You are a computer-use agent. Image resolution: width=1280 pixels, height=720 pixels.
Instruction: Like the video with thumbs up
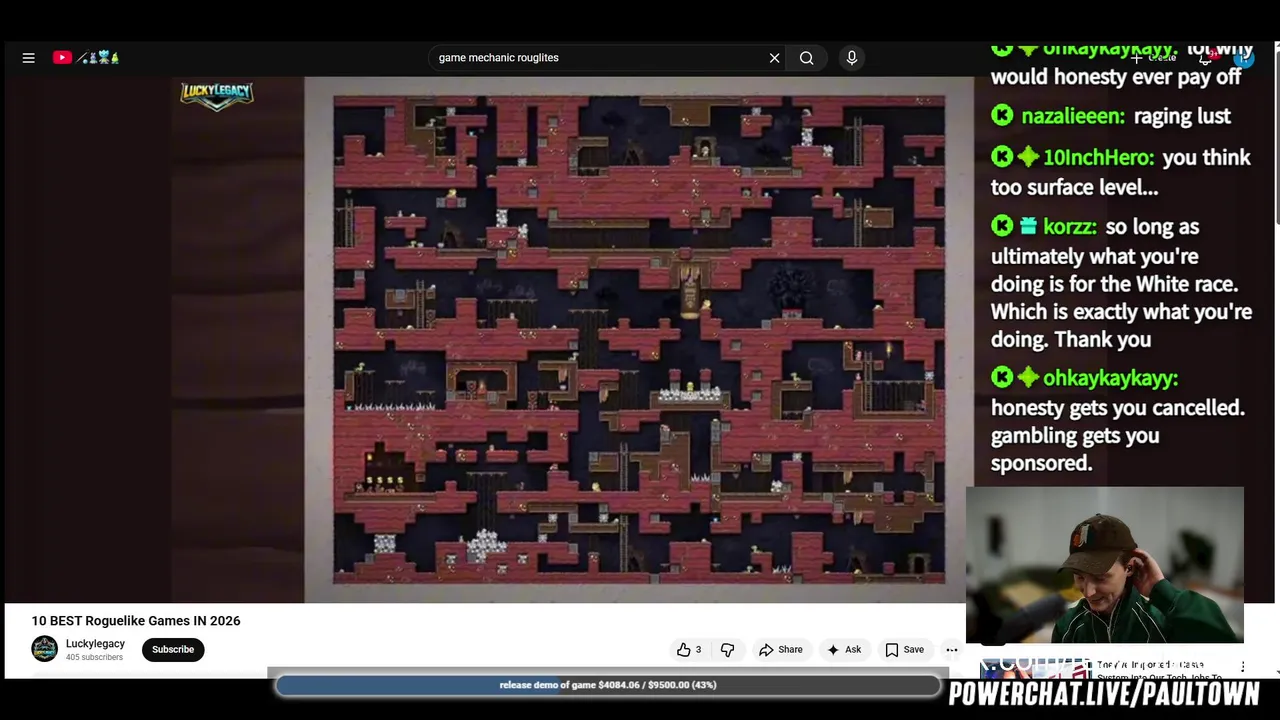[689, 650]
